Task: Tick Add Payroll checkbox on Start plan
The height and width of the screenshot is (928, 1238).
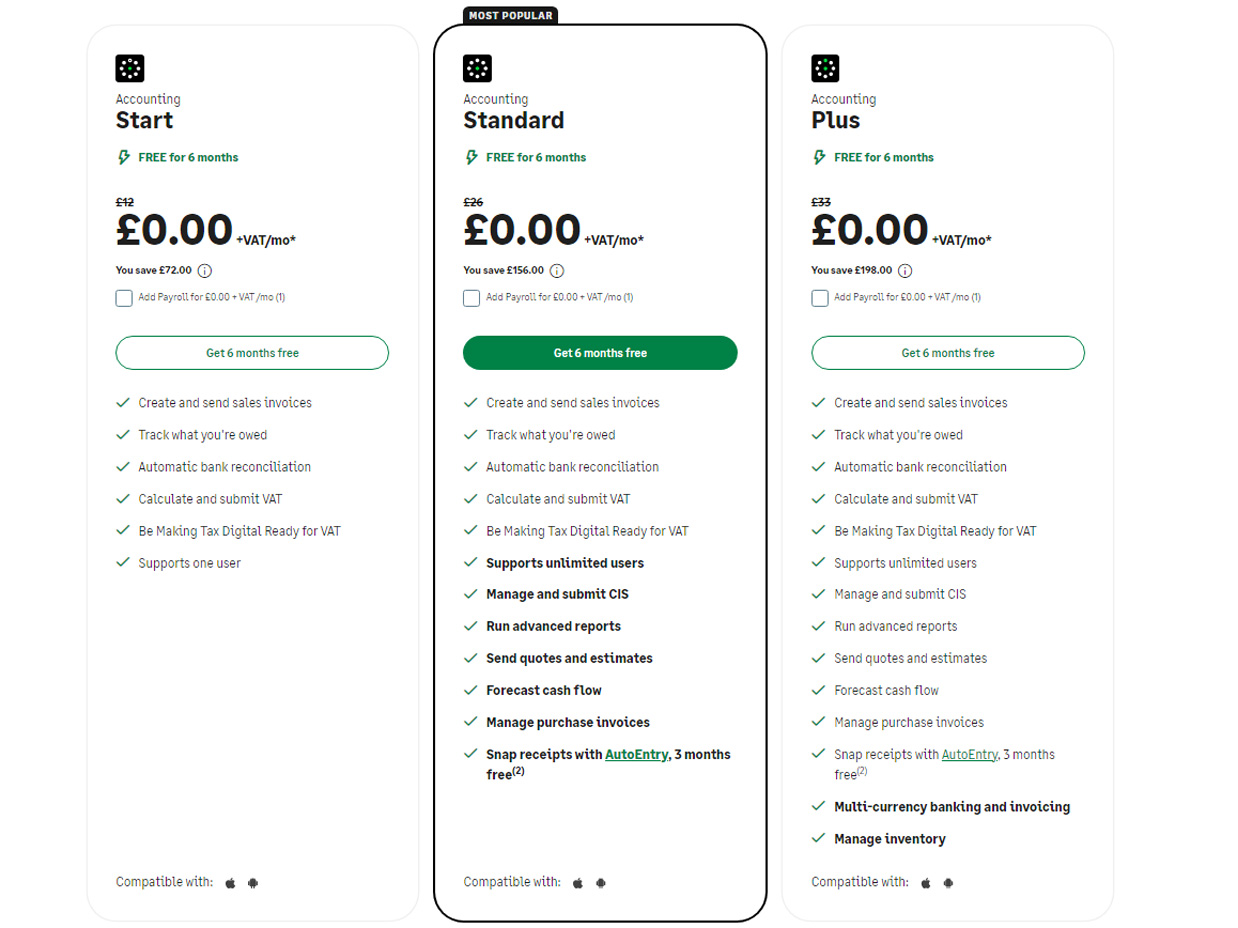Action: [x=124, y=298]
